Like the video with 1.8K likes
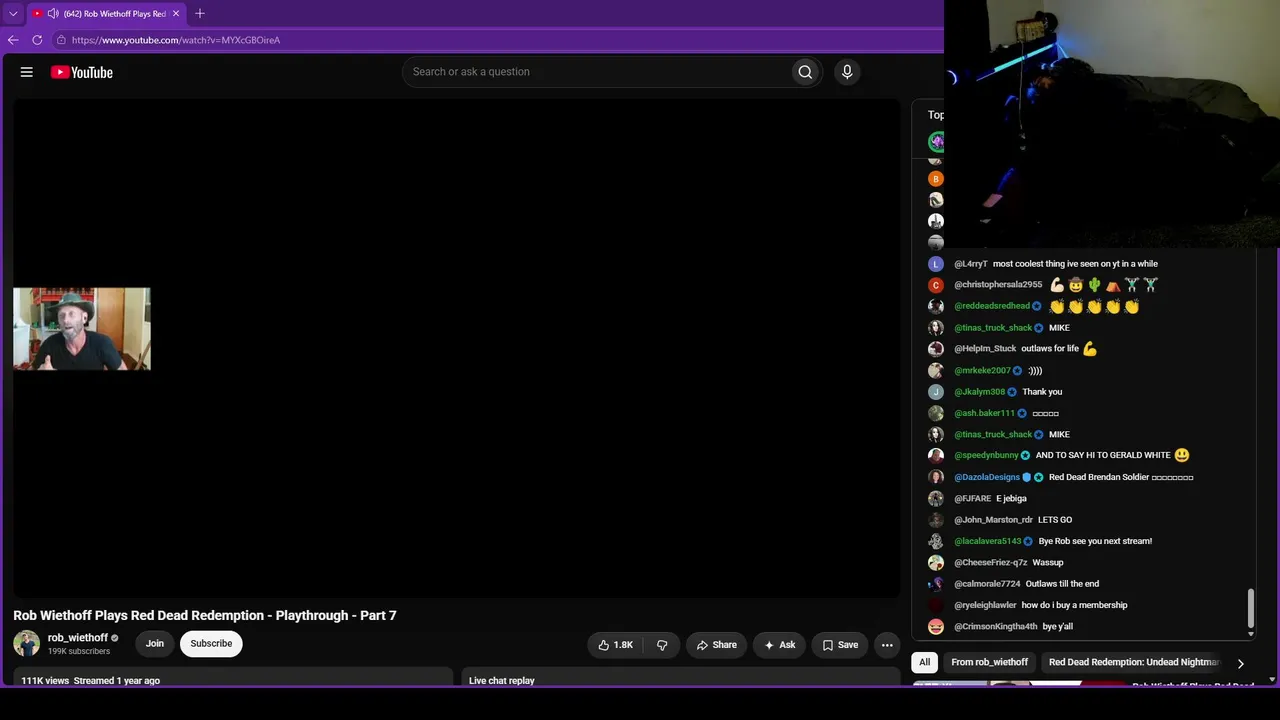1280x720 pixels. tap(615, 645)
